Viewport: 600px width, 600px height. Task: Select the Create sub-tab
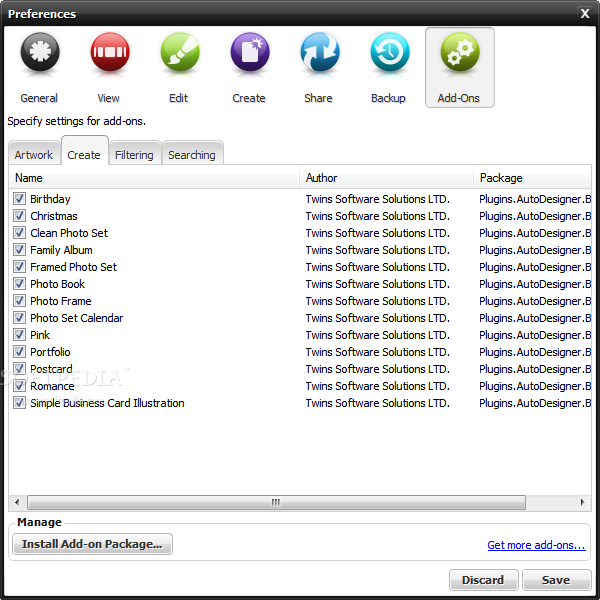click(84, 152)
